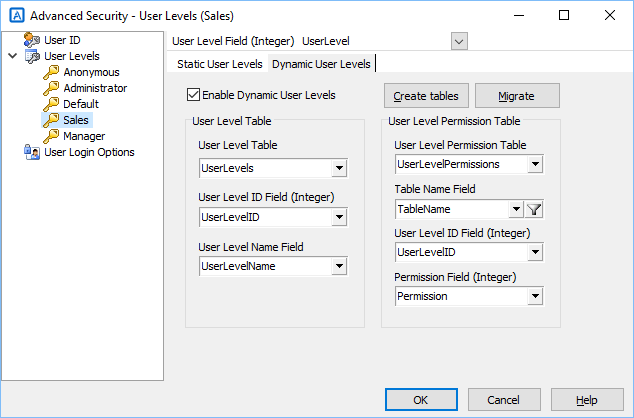Select the Anonymous key icon
The width and height of the screenshot is (634, 418).
point(51,72)
